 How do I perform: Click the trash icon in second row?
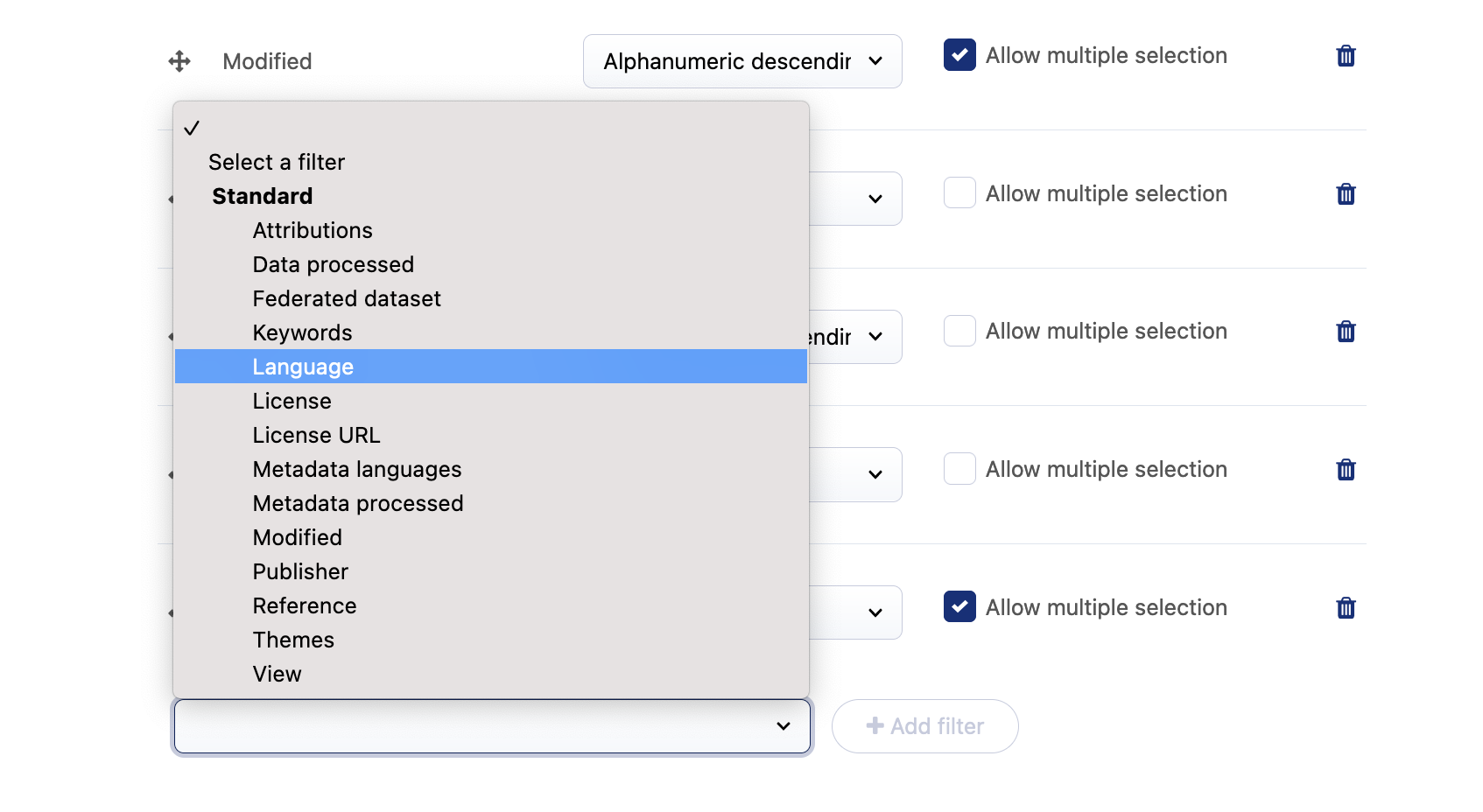tap(1346, 194)
